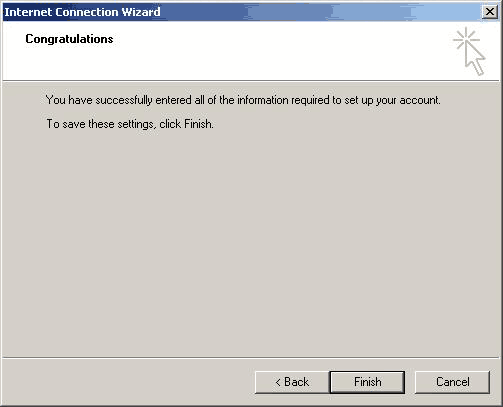Click the wizard cursor arrow icon
Image resolution: width=503 pixels, height=407 pixels.
(475, 58)
